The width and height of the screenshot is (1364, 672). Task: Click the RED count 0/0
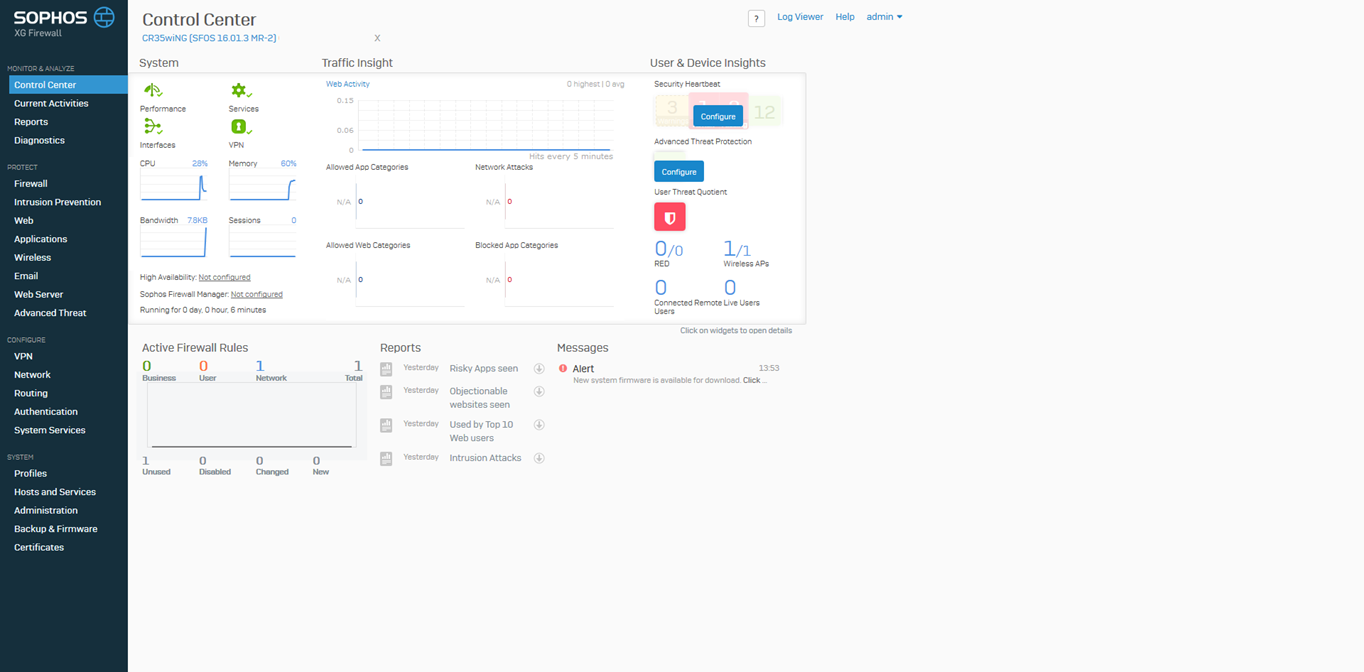(x=669, y=249)
